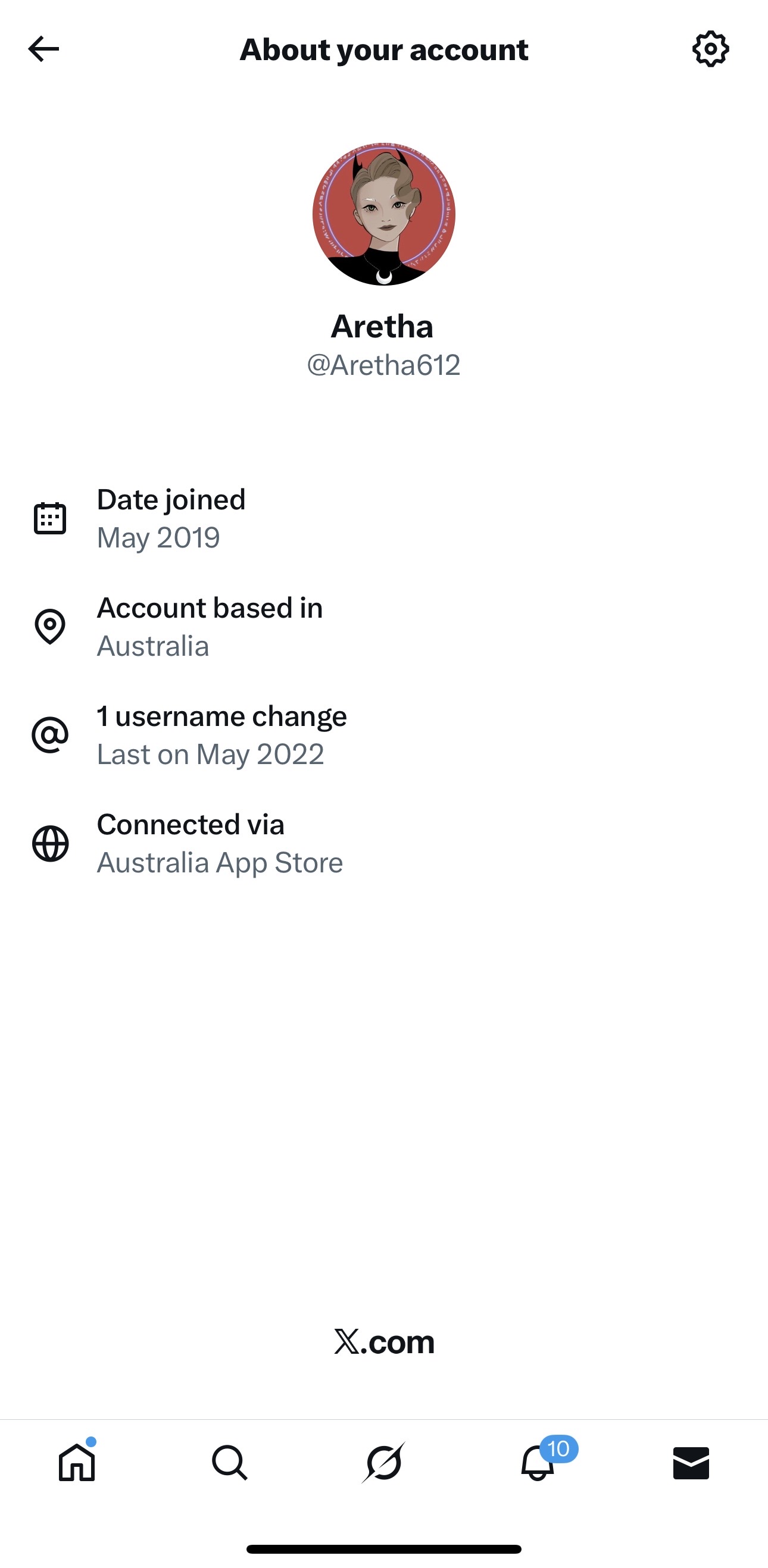This screenshot has height=1568, width=768.
Task: Go back using the arrow icon
Action: [x=44, y=49]
